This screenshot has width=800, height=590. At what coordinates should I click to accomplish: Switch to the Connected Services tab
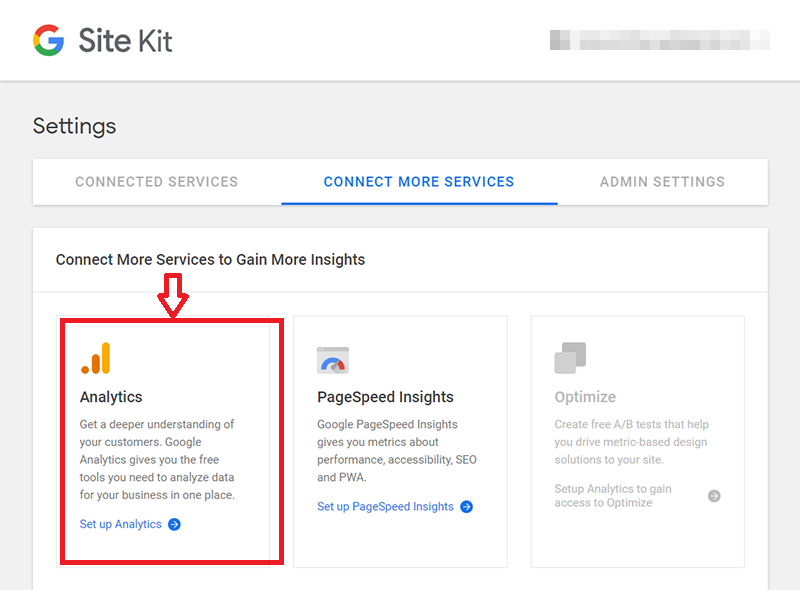coord(157,182)
